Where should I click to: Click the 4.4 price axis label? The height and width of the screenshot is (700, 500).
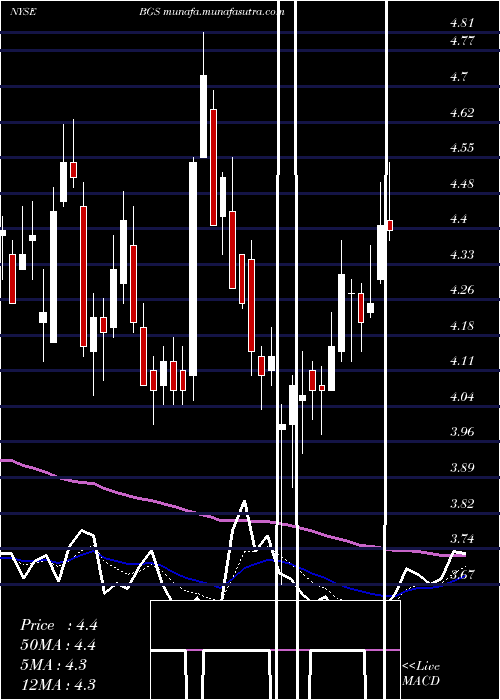(x=459, y=219)
